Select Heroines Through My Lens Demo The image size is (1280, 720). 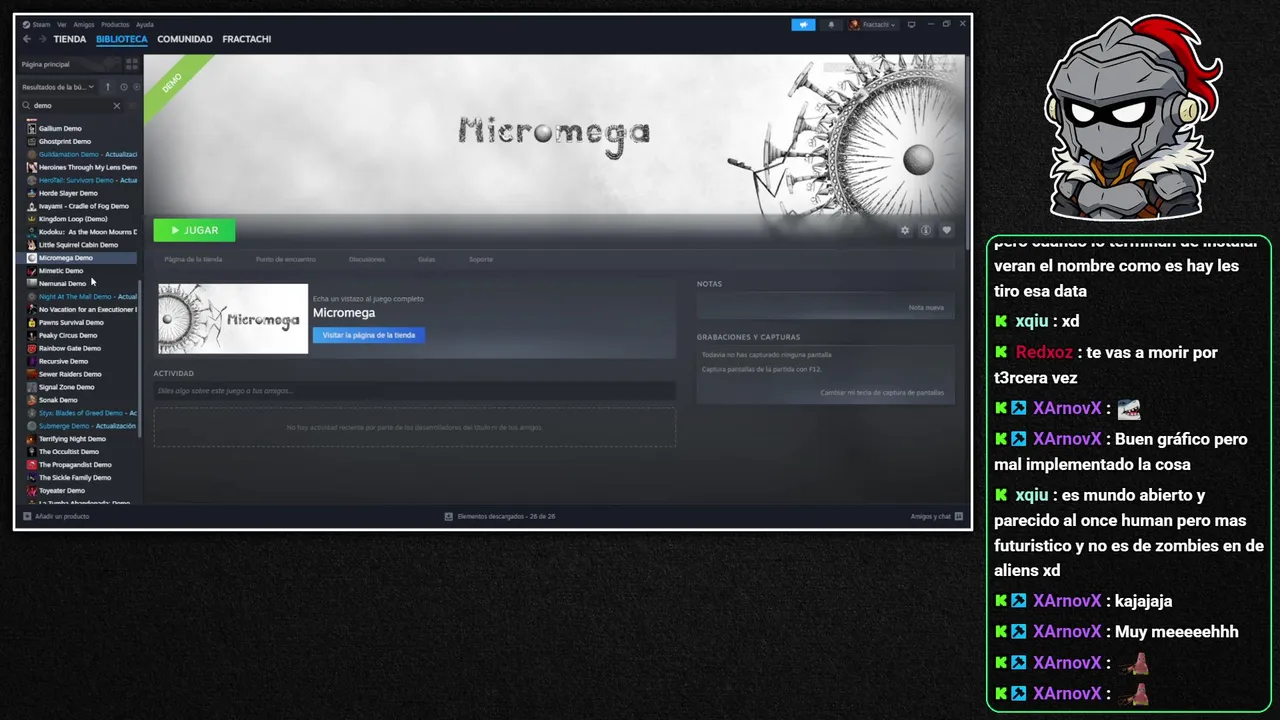pos(81,167)
